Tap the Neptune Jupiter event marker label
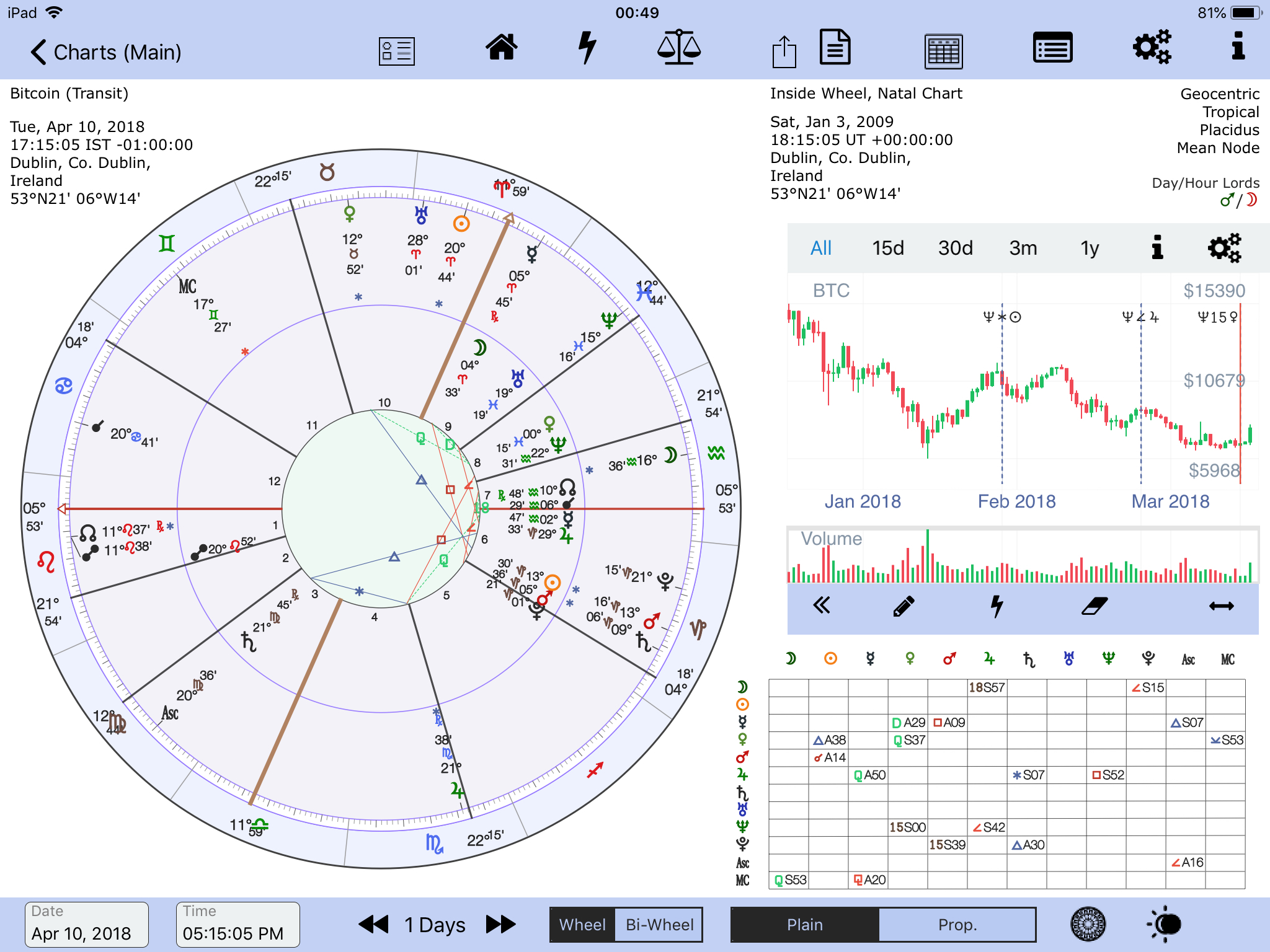Screen dimensions: 1270x952 pos(1141,317)
